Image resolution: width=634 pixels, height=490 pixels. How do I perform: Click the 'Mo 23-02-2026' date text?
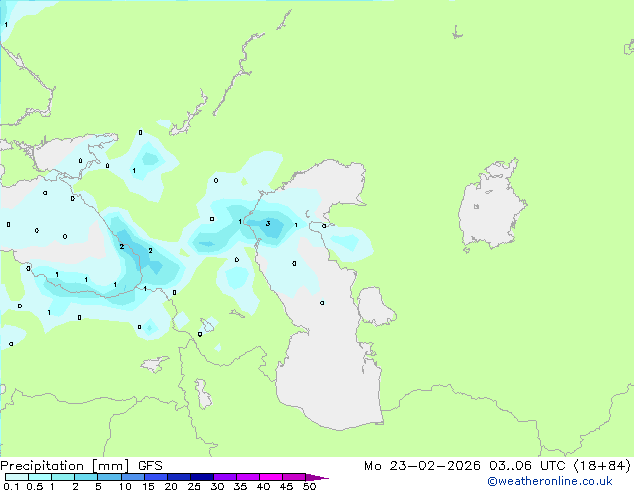[x=422, y=466]
